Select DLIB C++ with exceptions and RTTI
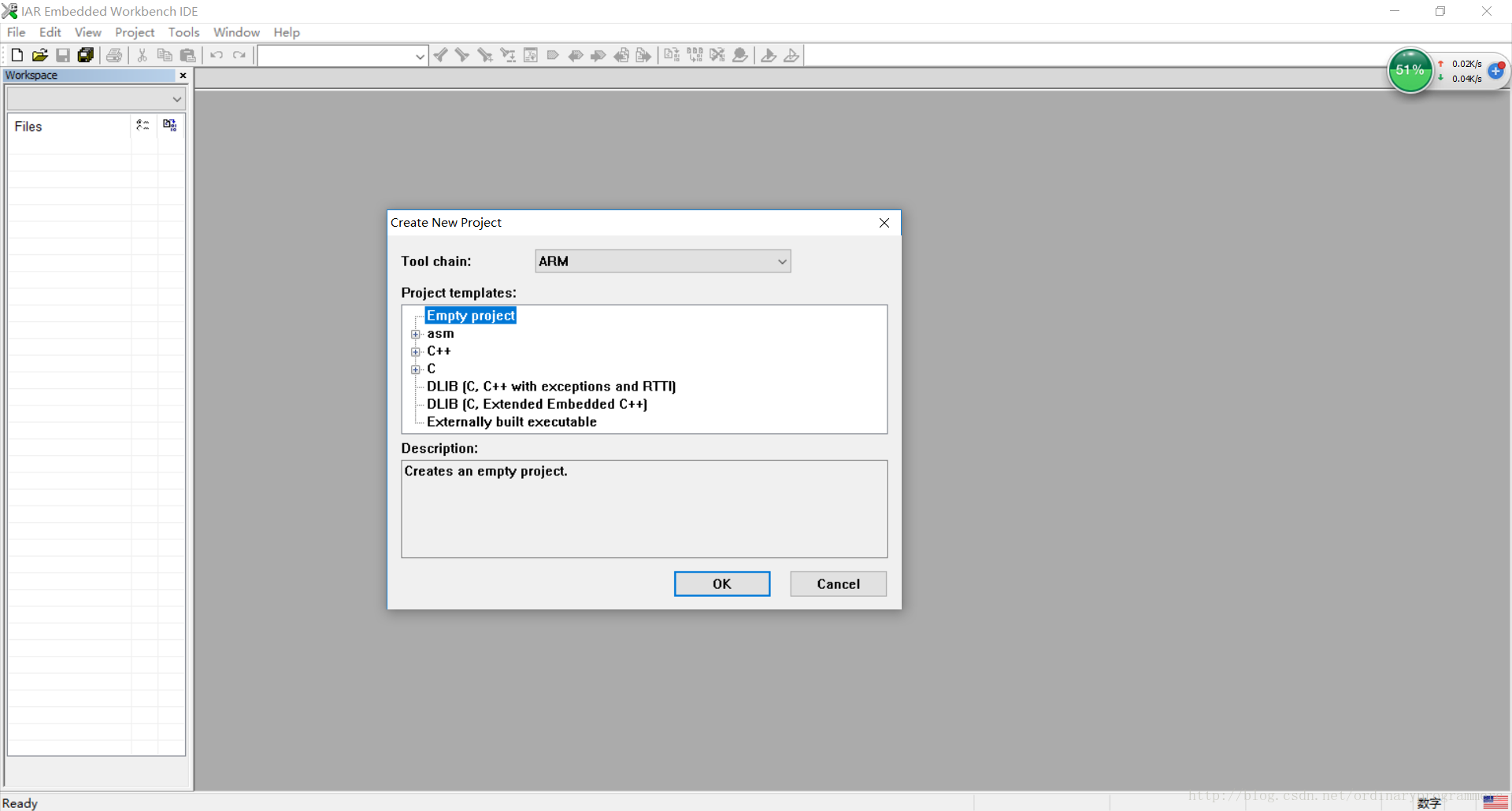1512x811 pixels. [x=551, y=387]
